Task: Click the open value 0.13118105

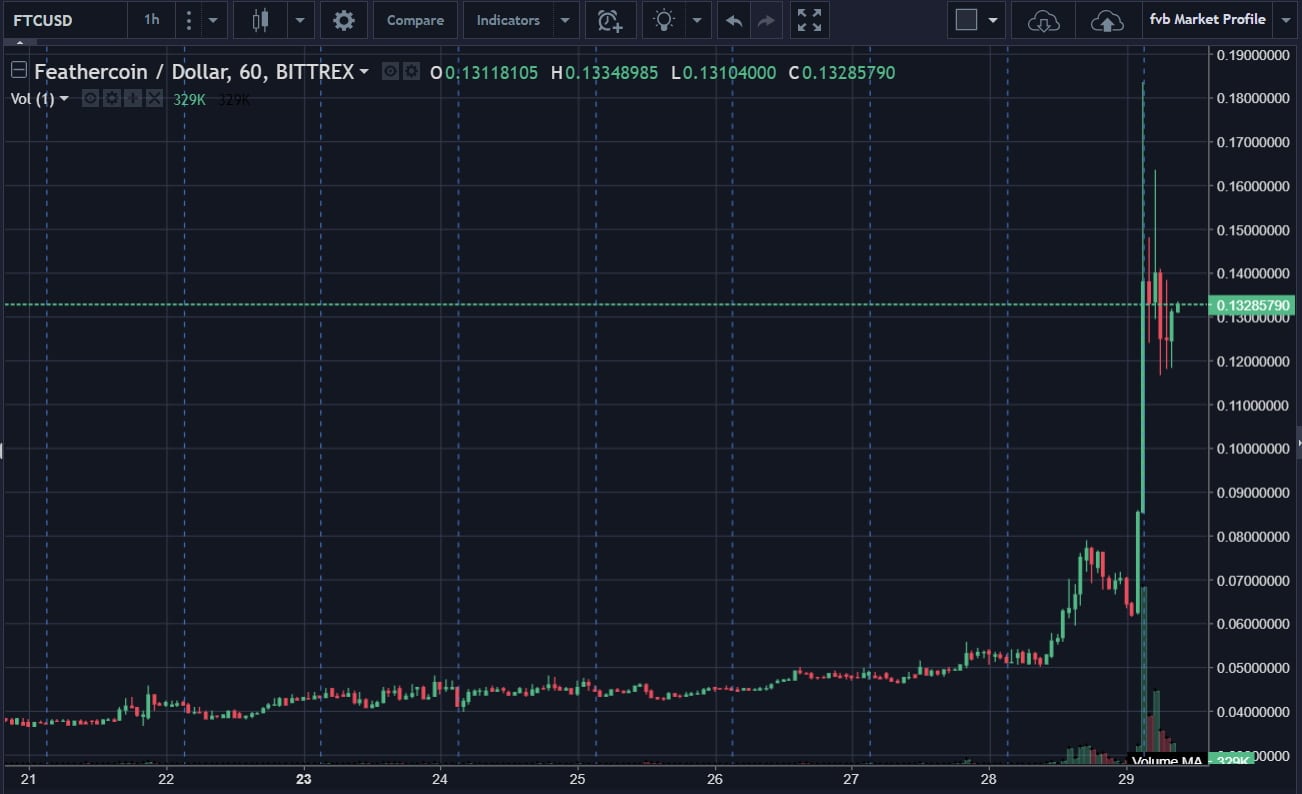Action: click(491, 73)
